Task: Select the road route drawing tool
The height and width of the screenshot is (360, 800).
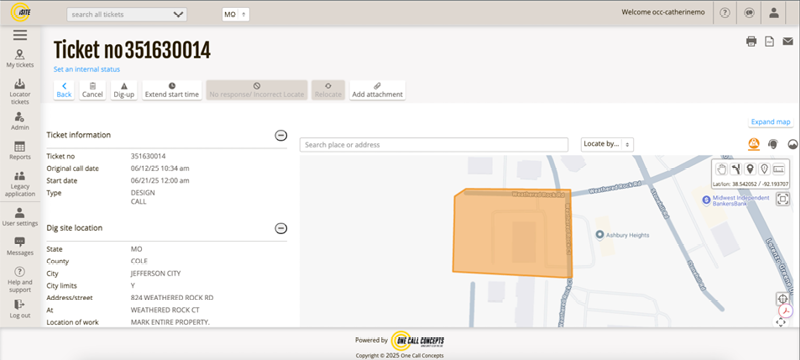Action: 736,169
